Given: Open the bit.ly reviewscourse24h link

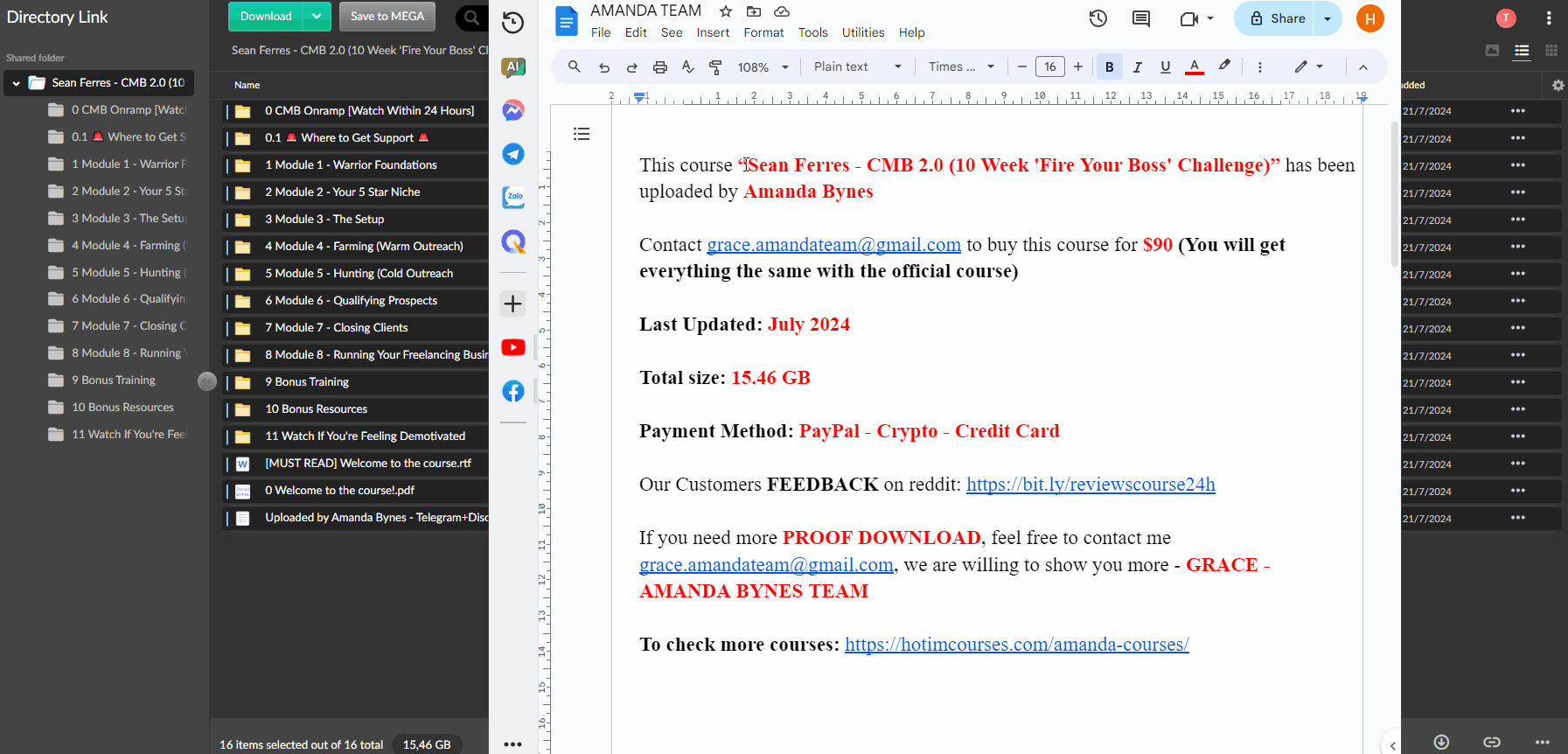Looking at the screenshot, I should (x=1091, y=485).
